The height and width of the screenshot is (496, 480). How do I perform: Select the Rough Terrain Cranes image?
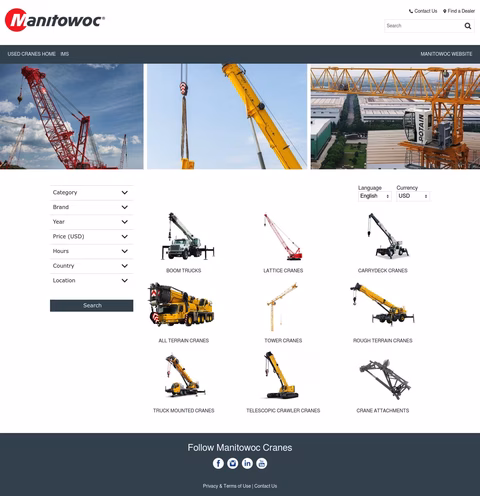coord(382,304)
